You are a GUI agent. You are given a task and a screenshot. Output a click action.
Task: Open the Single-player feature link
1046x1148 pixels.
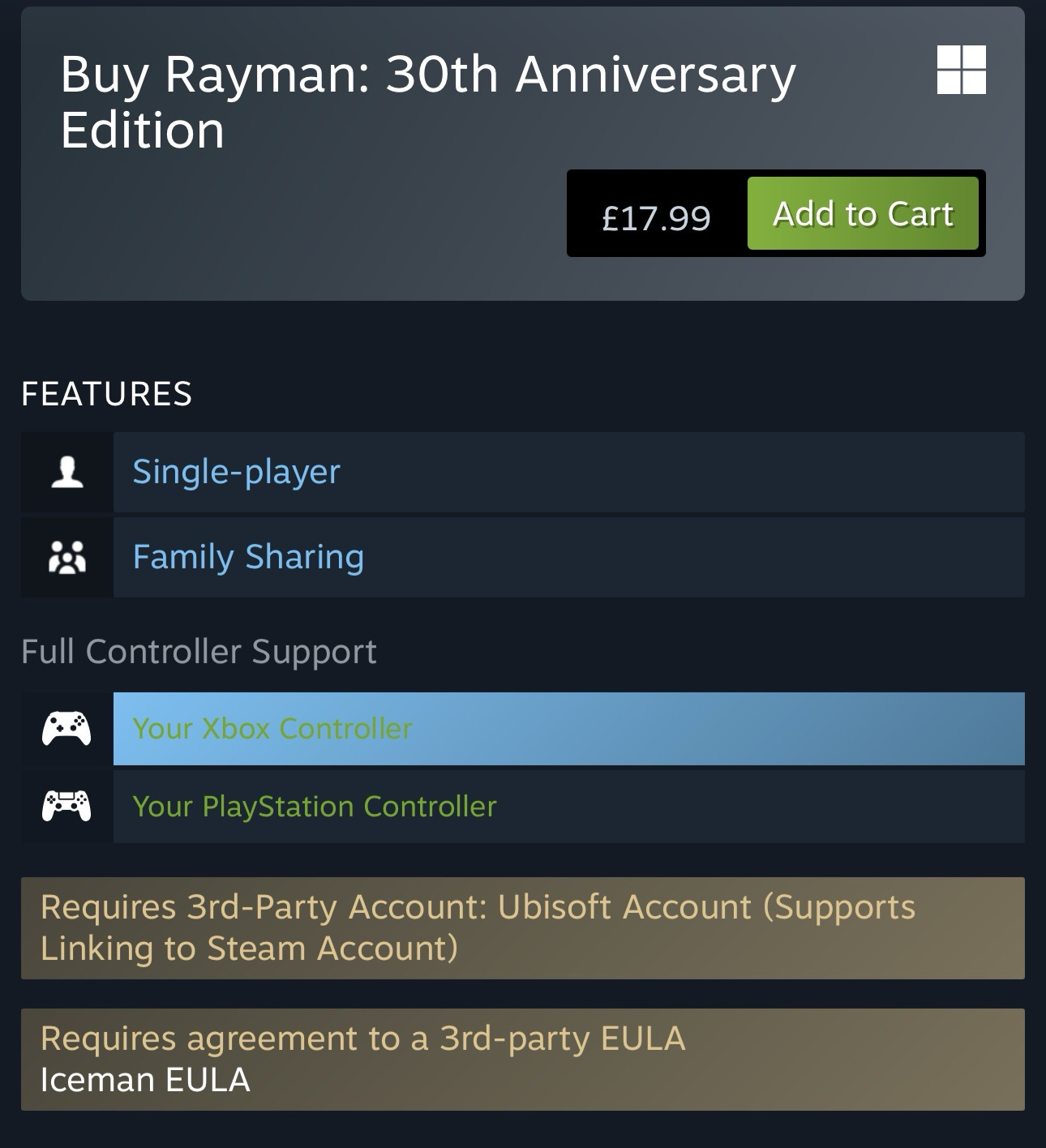[236, 472]
